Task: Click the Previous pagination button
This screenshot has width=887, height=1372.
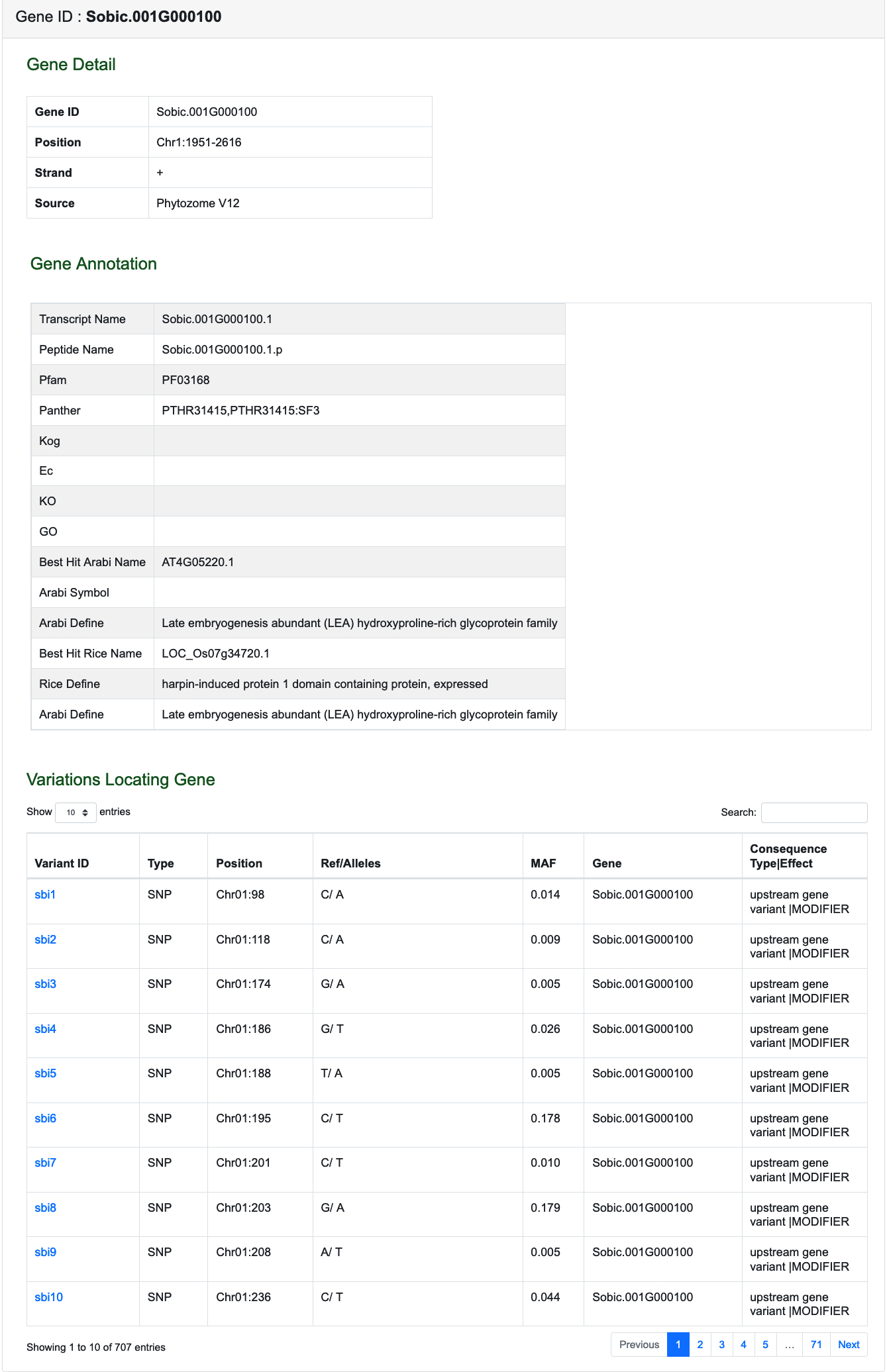Action: 639,1344
